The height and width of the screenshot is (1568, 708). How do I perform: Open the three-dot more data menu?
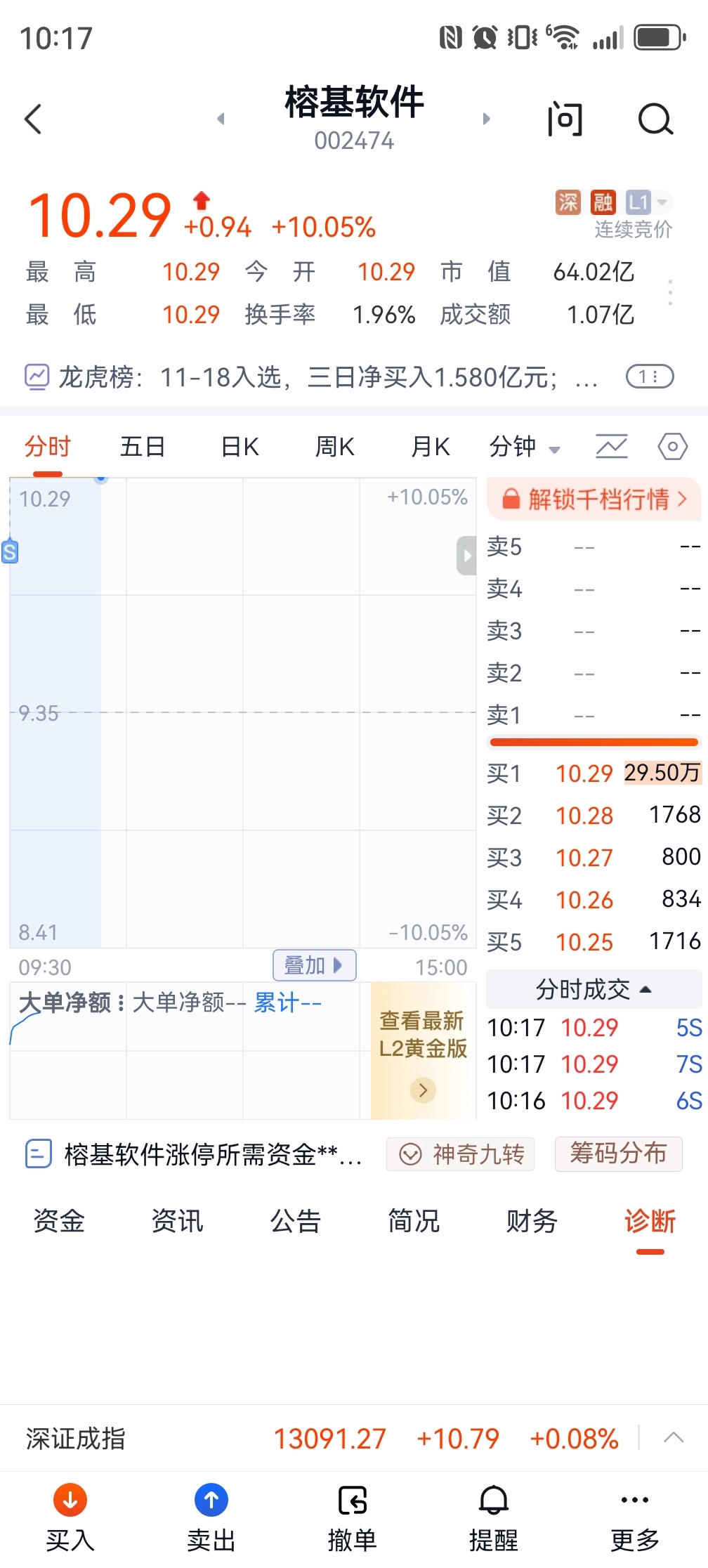[x=671, y=292]
